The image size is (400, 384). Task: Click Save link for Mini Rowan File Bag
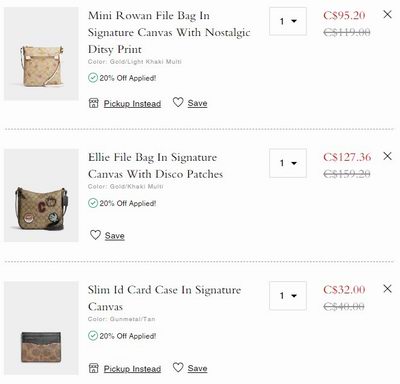[x=197, y=103]
